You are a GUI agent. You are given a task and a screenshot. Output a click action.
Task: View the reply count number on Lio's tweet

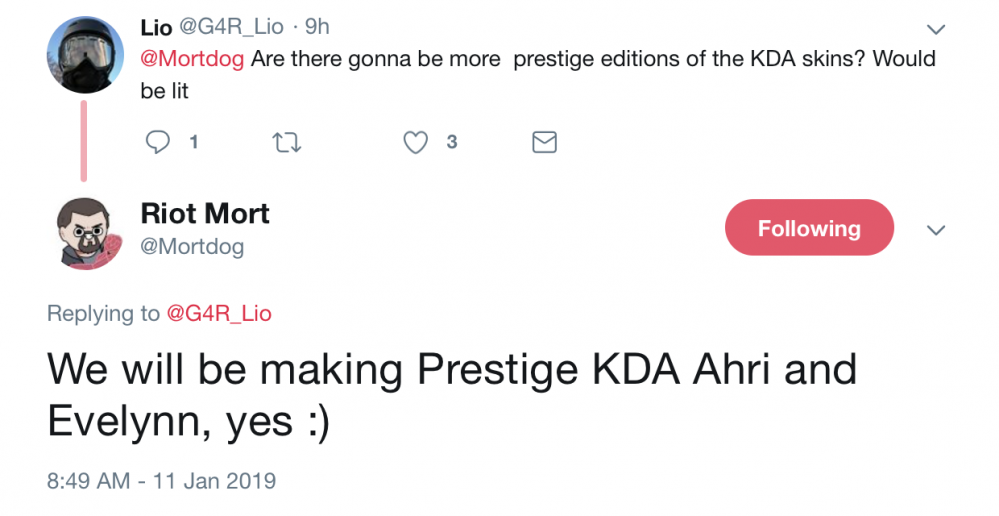194,142
